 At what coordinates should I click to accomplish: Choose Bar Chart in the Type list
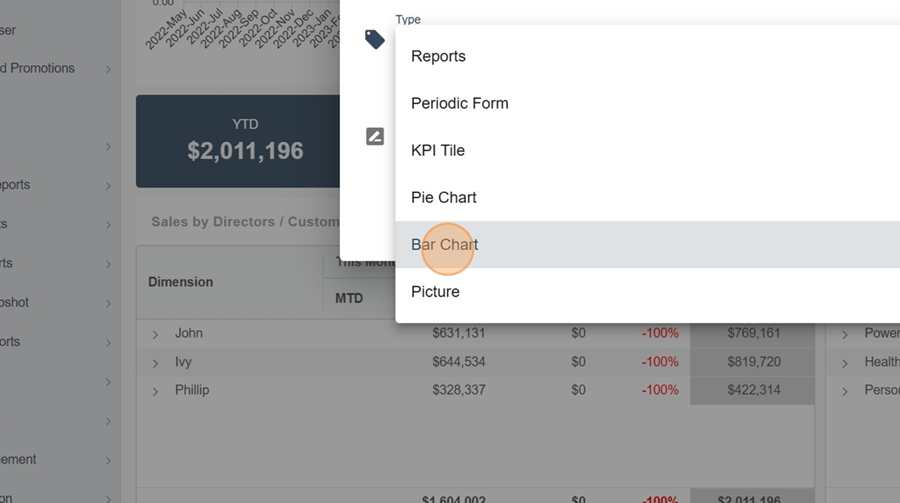(x=444, y=244)
